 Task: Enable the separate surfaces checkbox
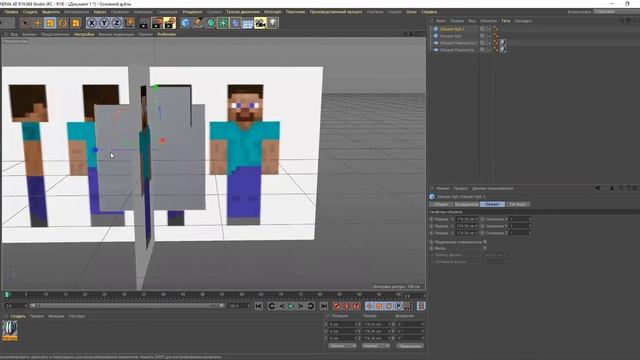click(x=485, y=242)
